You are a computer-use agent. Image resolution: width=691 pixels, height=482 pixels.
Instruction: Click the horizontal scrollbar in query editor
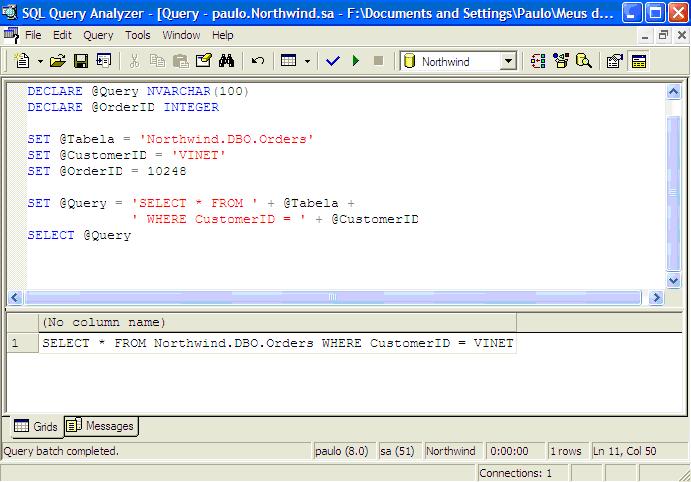coord(330,297)
